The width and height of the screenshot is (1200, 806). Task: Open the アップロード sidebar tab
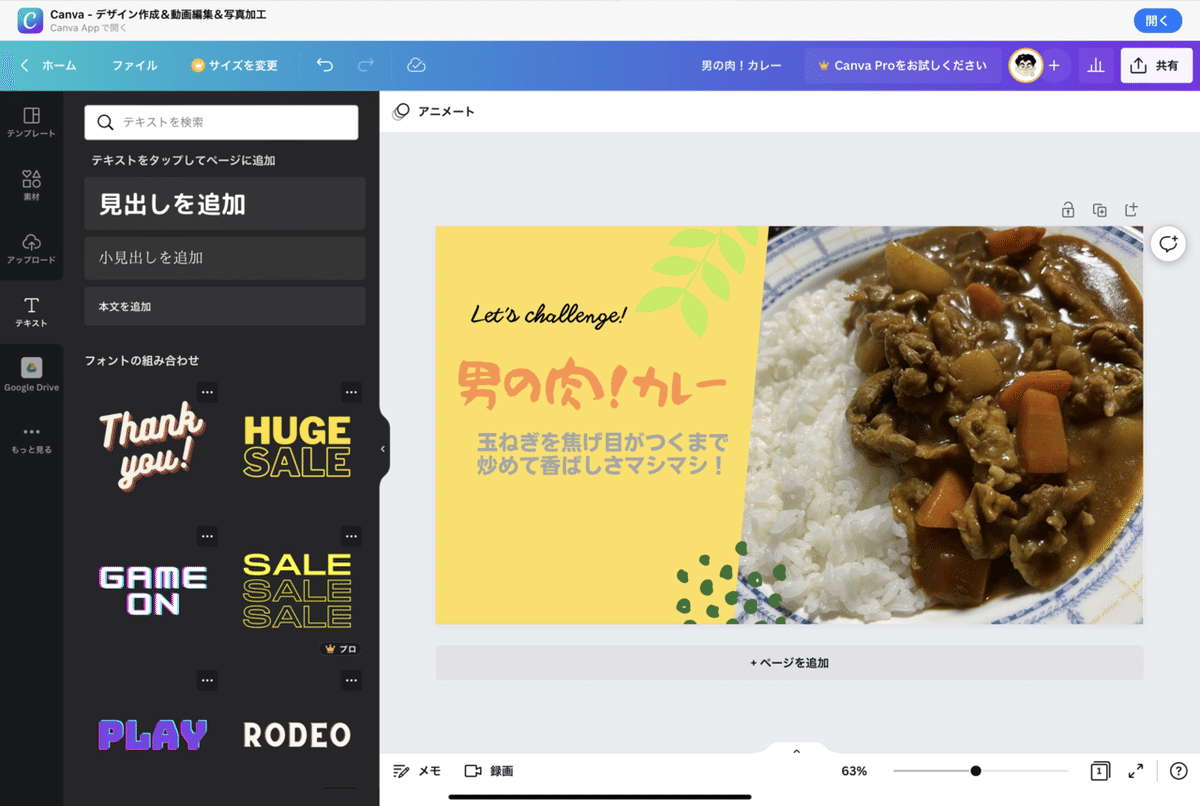pyautogui.click(x=31, y=249)
